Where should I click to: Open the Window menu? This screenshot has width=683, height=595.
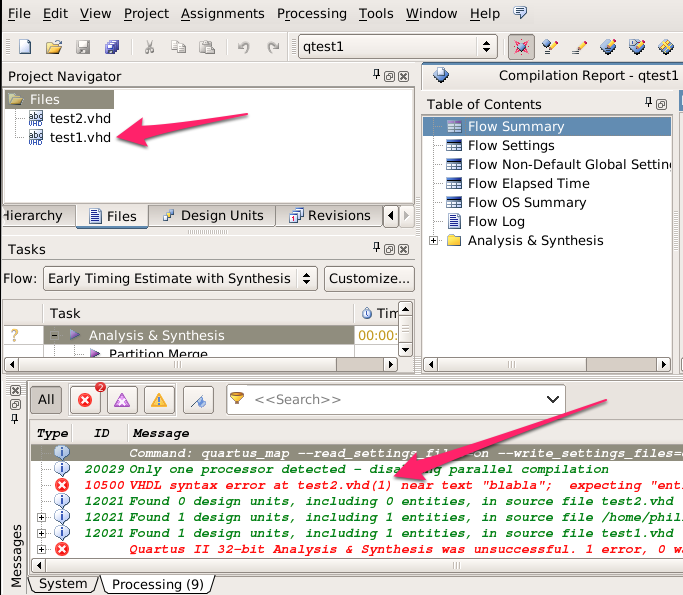431,14
